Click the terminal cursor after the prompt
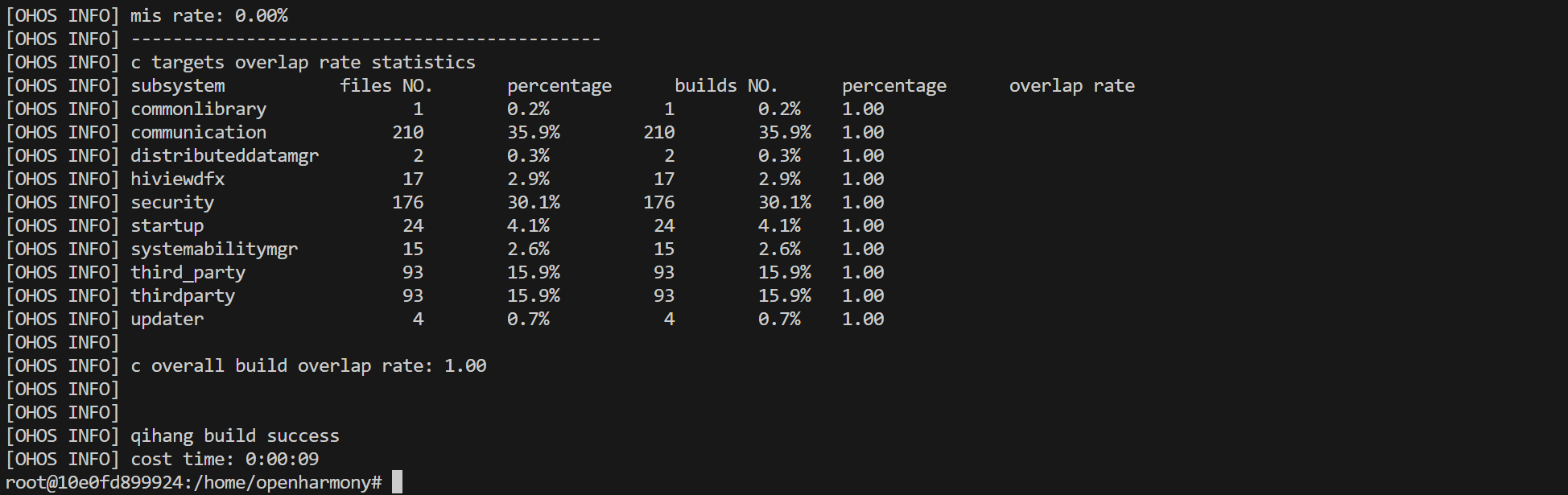The image size is (1568, 495). click(397, 482)
